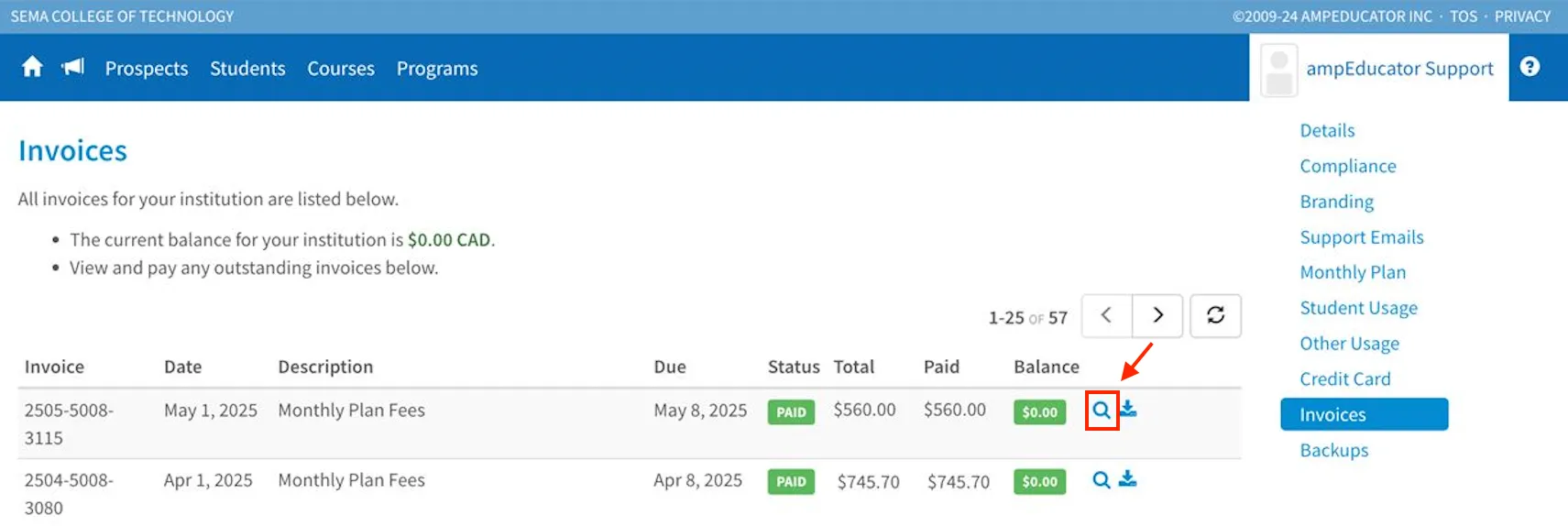This screenshot has height=526, width=1568.
Task: Open the Student Usage page
Action: (x=1359, y=308)
